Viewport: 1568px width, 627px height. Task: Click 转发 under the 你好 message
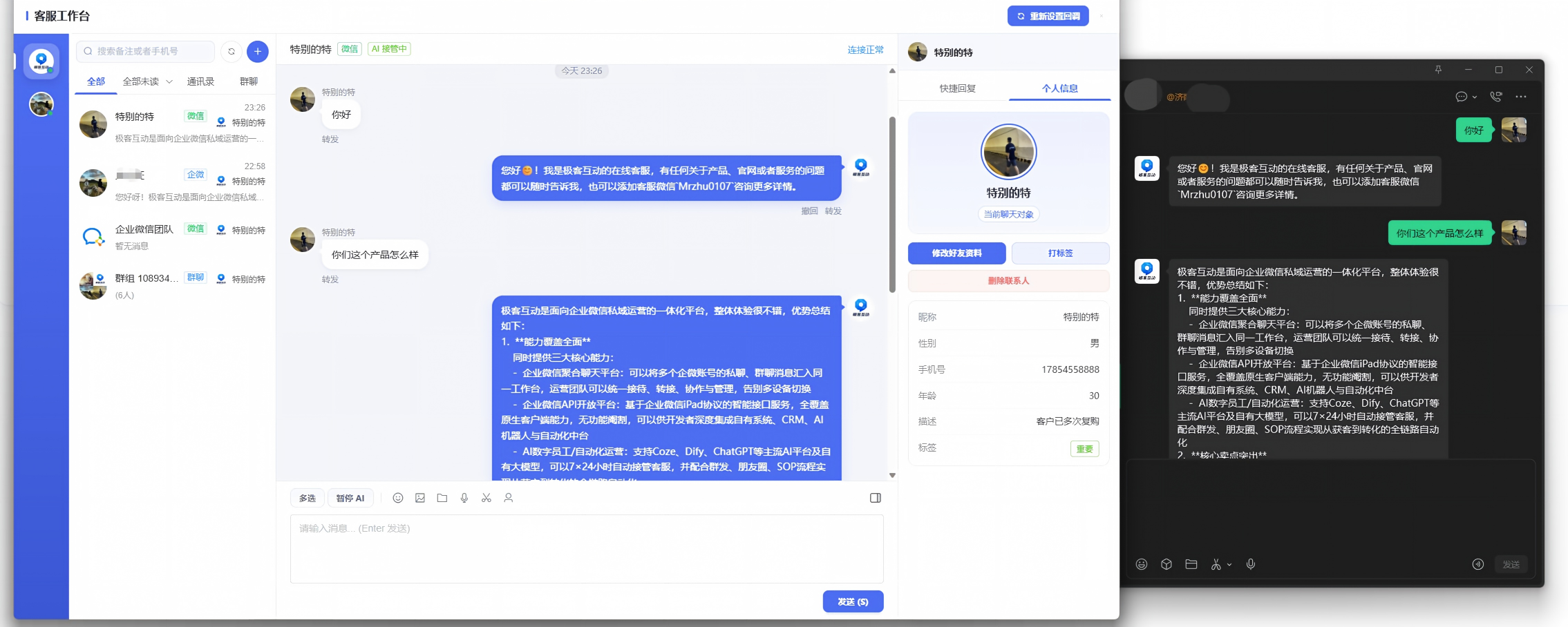(x=330, y=139)
